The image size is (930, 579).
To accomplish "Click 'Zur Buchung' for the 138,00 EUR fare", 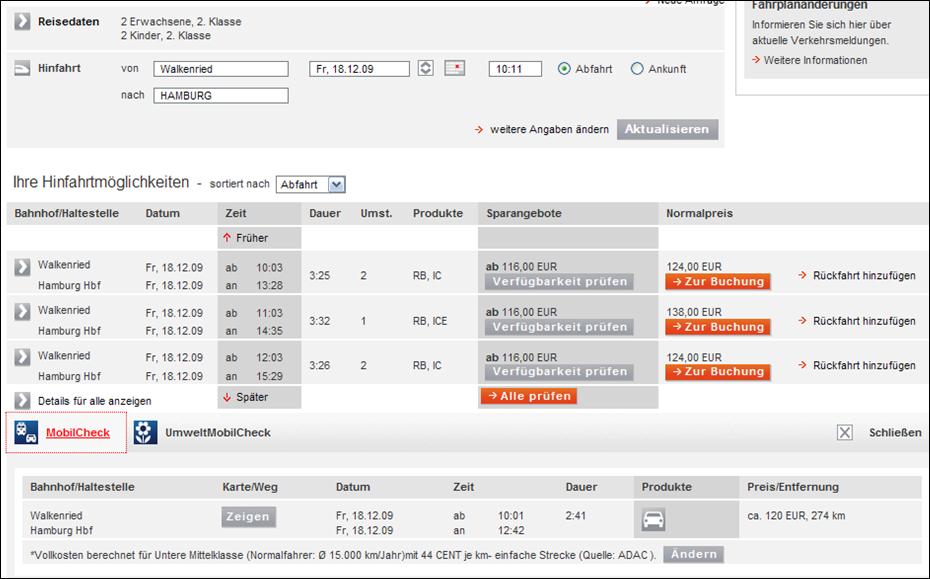I will pos(718,327).
